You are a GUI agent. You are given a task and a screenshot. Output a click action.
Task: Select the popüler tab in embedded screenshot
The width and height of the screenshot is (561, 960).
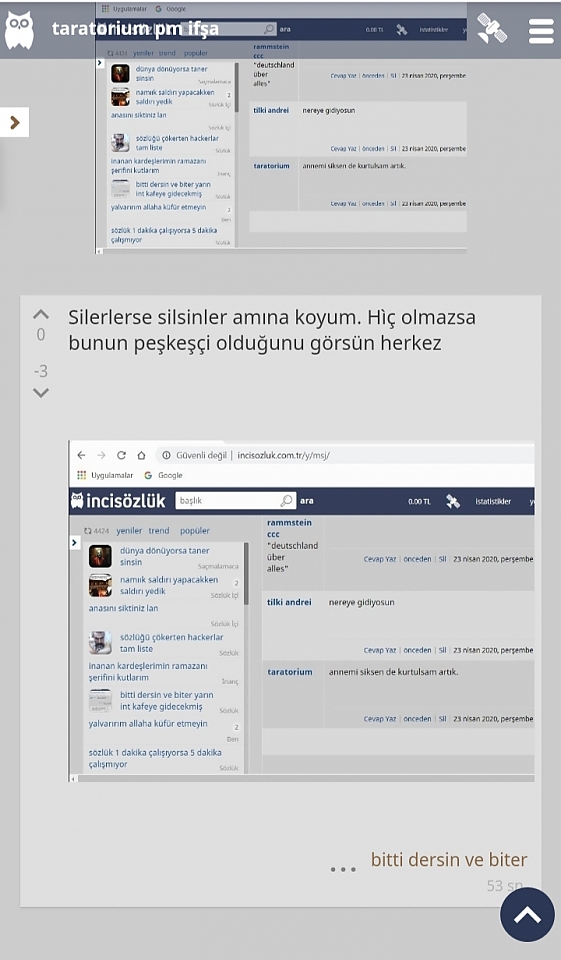pyautogui.click(x=195, y=531)
